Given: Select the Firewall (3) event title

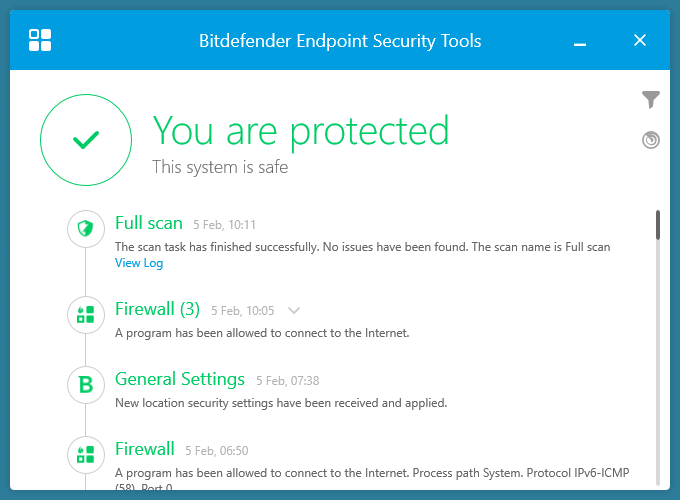Looking at the screenshot, I should 157,309.
